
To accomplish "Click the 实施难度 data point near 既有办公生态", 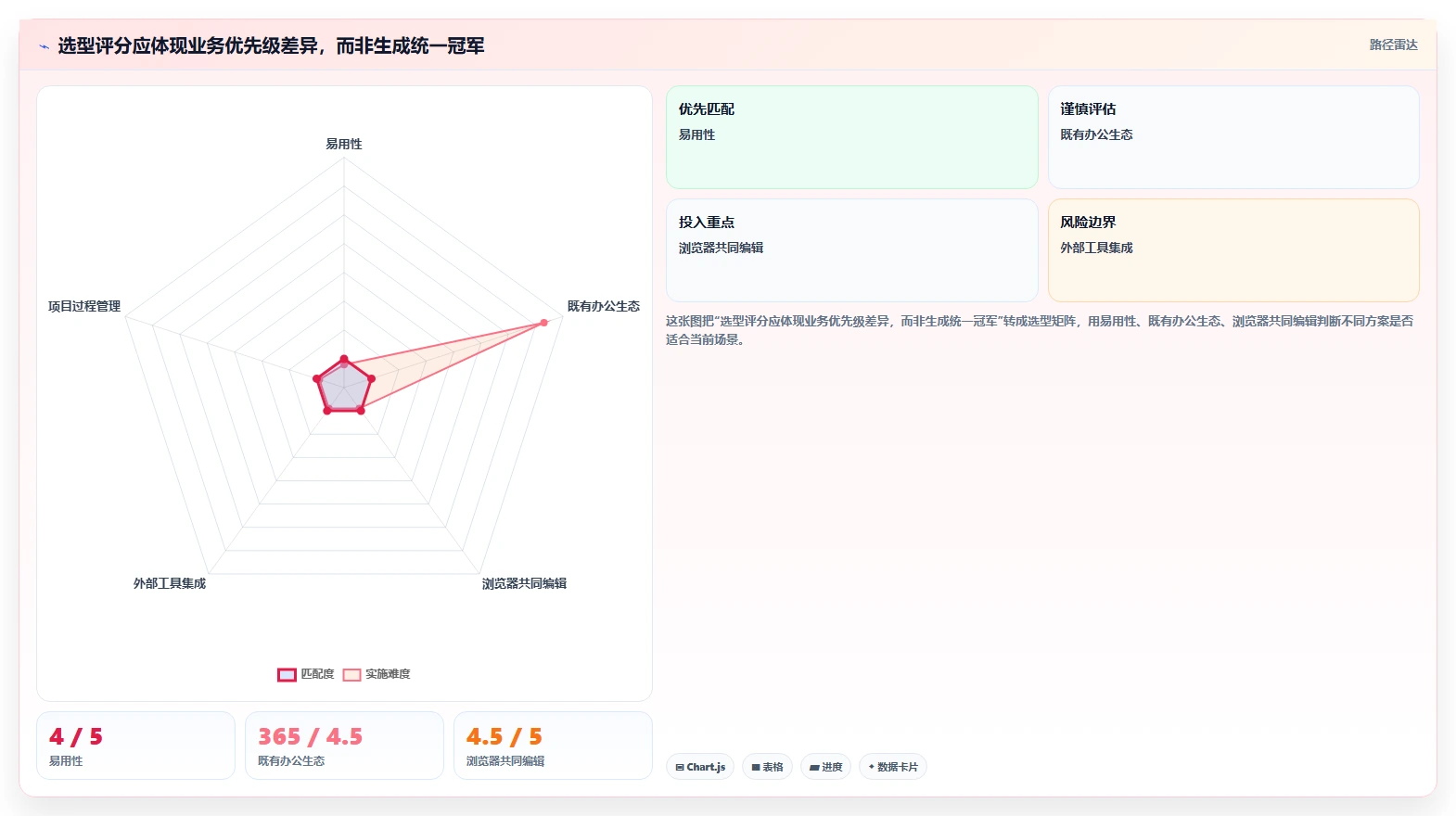I will click(544, 323).
